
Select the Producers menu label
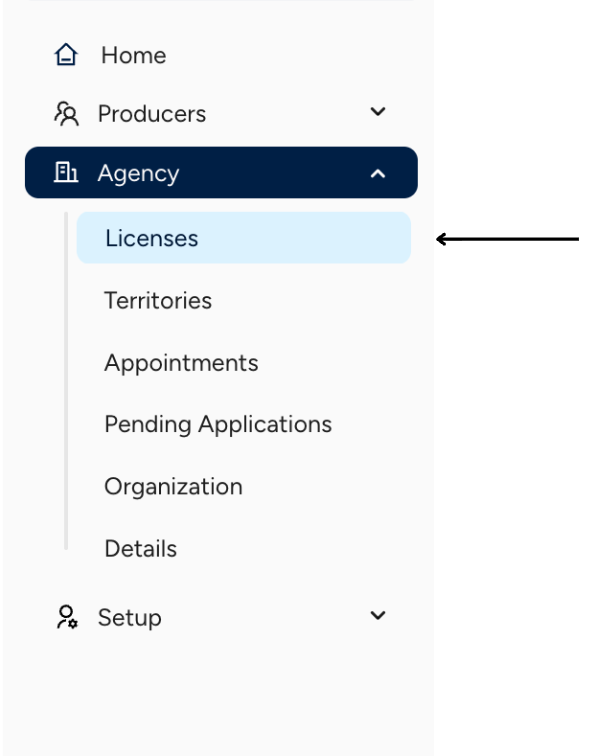(x=151, y=114)
